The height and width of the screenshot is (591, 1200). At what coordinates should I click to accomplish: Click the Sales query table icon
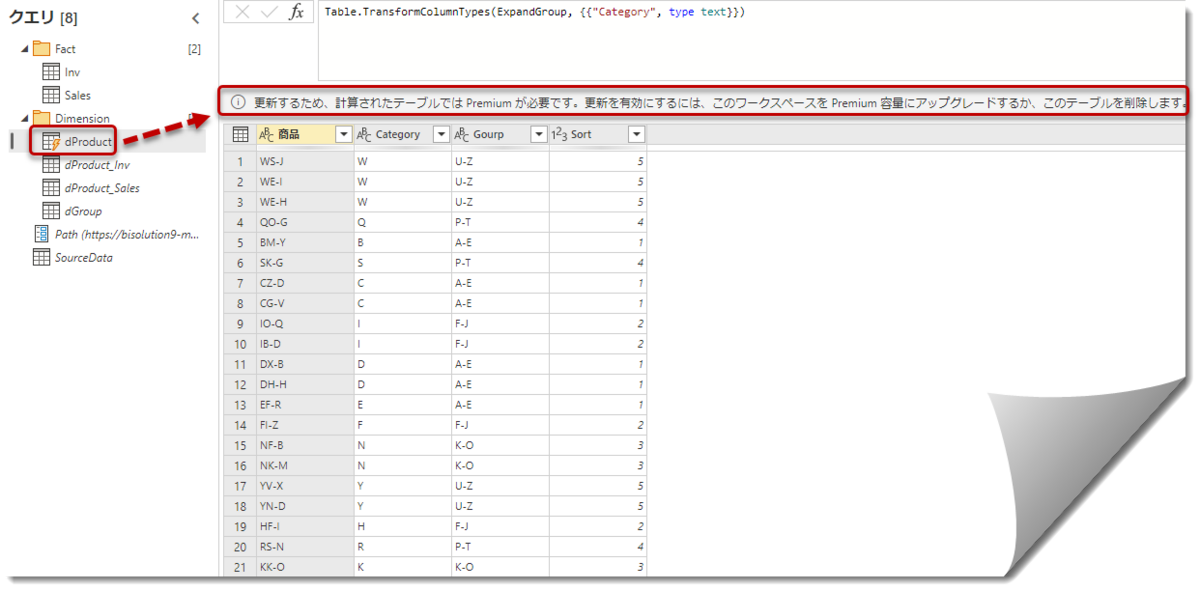point(51,95)
